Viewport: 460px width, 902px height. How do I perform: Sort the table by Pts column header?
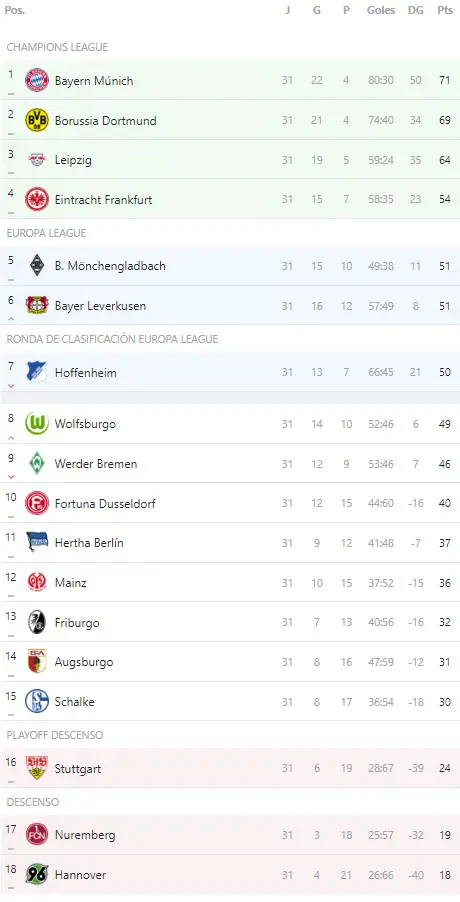pyautogui.click(x=444, y=10)
